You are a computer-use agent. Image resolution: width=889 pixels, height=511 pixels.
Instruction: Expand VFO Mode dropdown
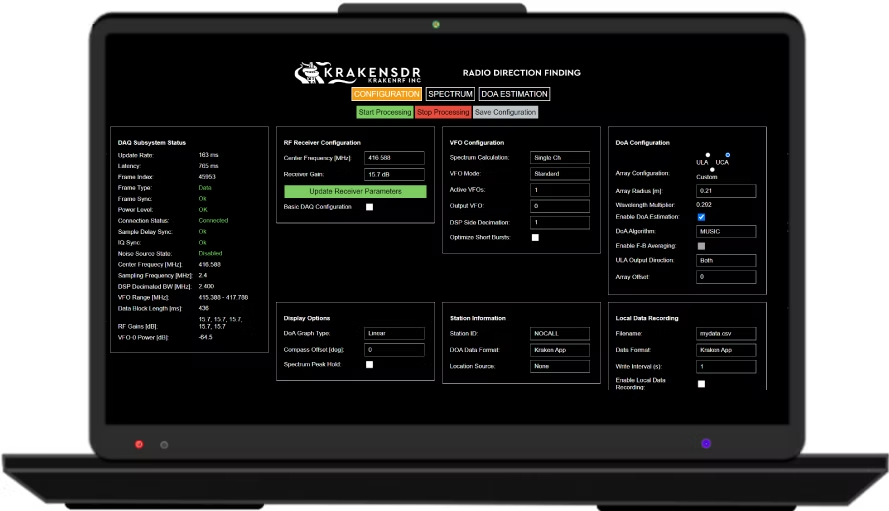[560, 174]
